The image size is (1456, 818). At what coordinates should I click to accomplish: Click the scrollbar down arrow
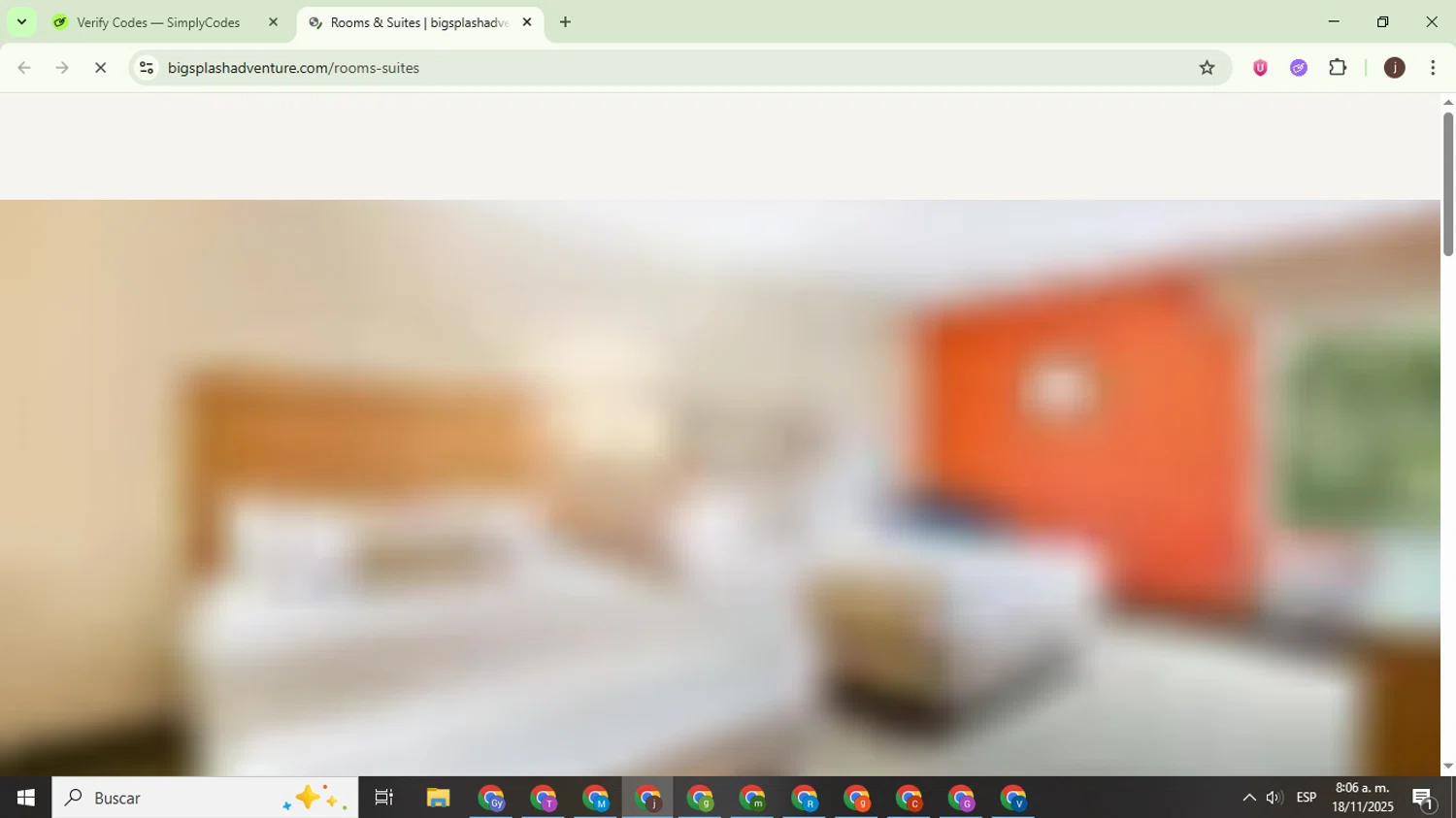[x=1448, y=767]
